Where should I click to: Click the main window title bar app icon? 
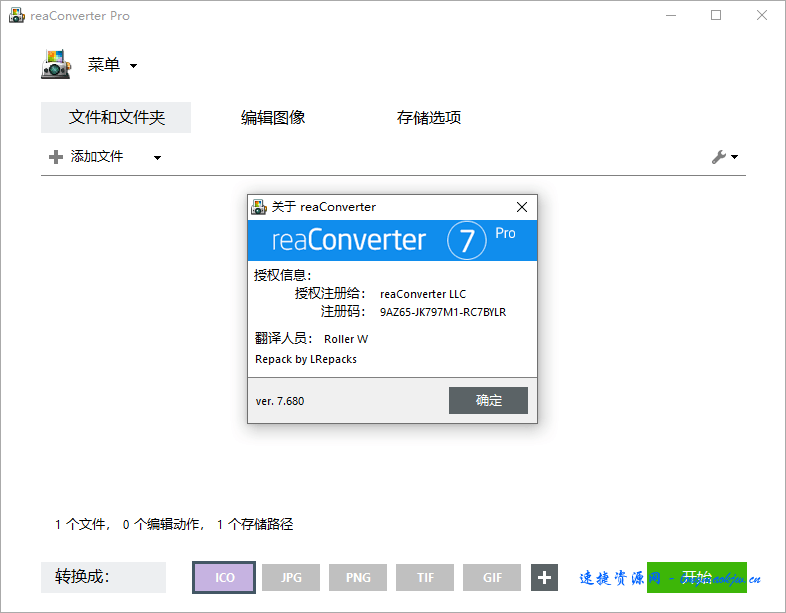[x=17, y=15]
